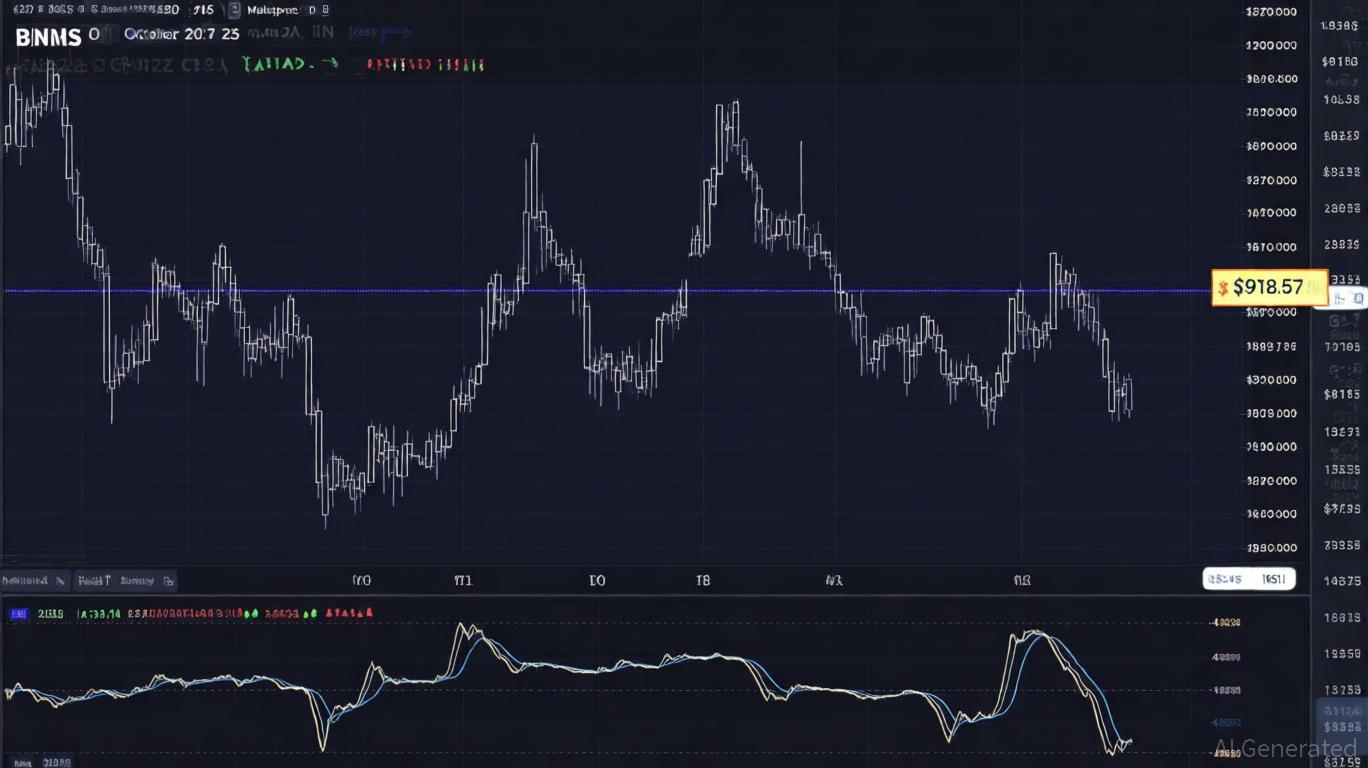
Task: Click the circle next to the BNMS symbol
Action: 94,35
